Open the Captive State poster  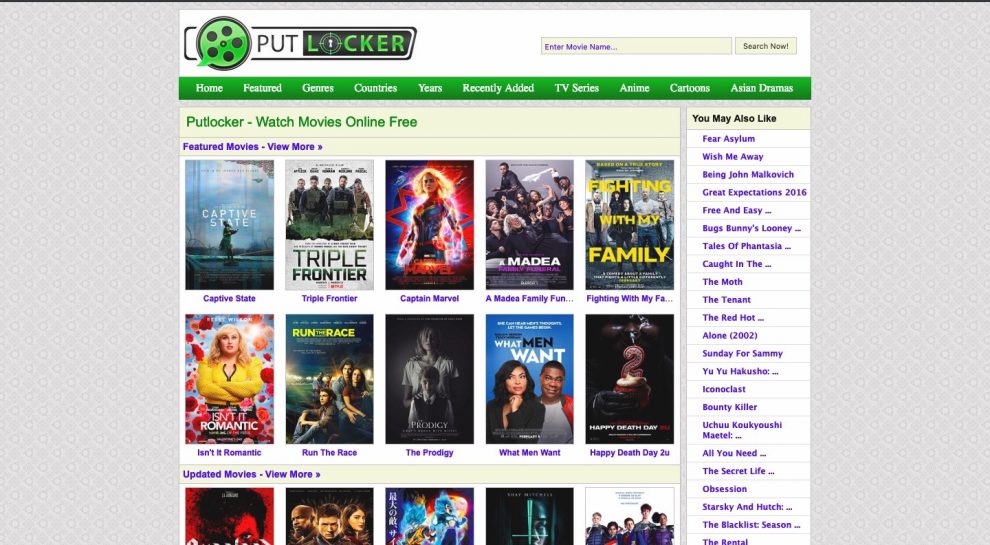click(x=229, y=225)
